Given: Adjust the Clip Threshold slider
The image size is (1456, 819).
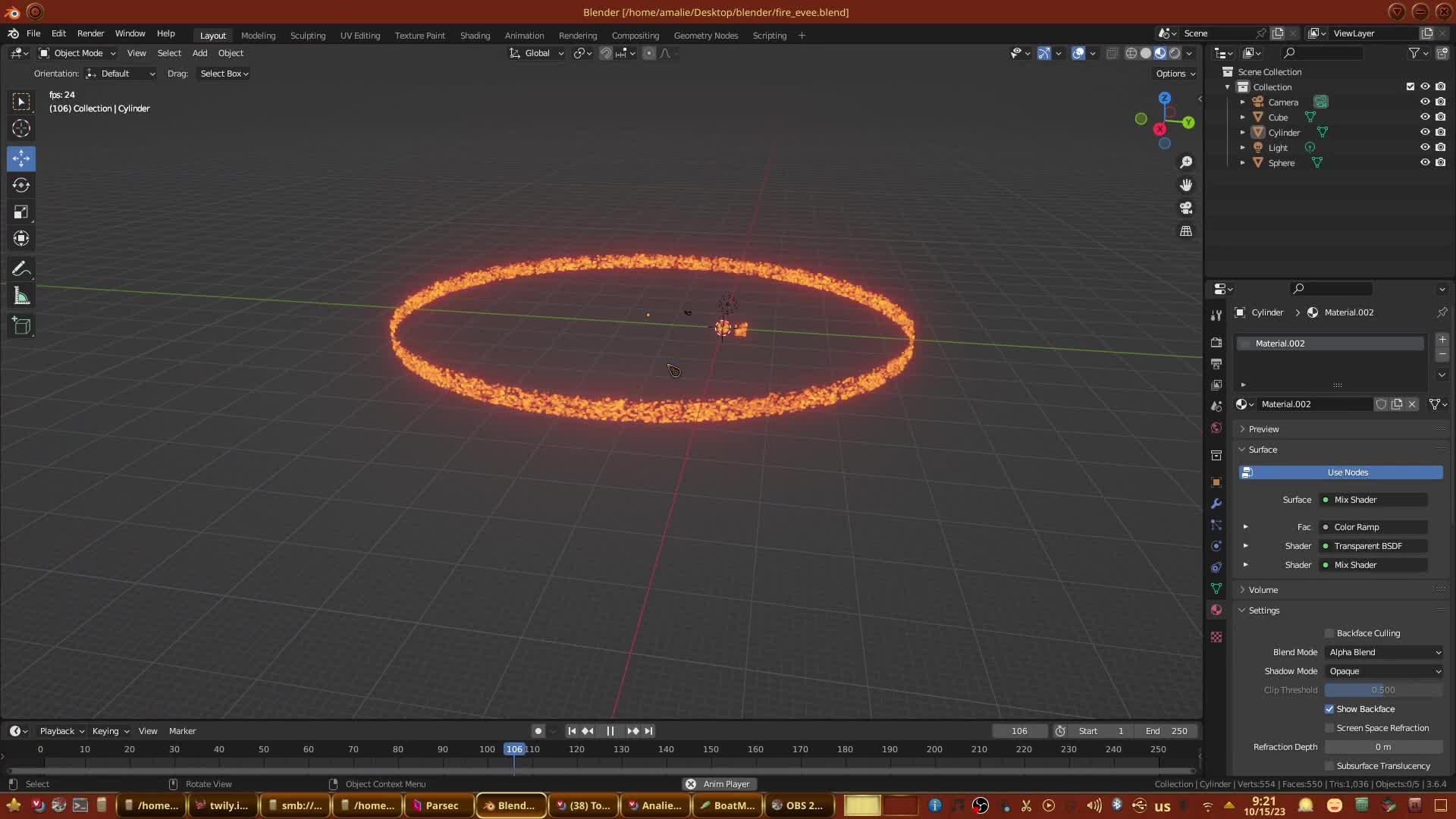Looking at the screenshot, I should coord(1383,690).
